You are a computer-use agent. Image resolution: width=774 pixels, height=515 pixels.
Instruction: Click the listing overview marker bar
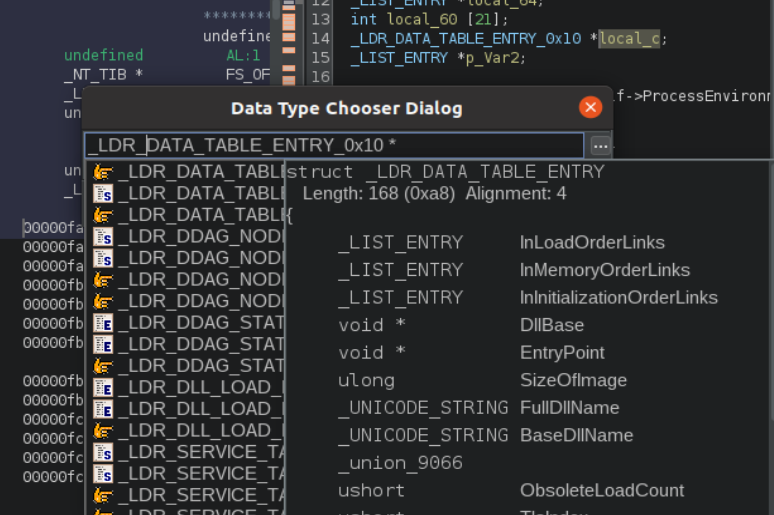288,40
